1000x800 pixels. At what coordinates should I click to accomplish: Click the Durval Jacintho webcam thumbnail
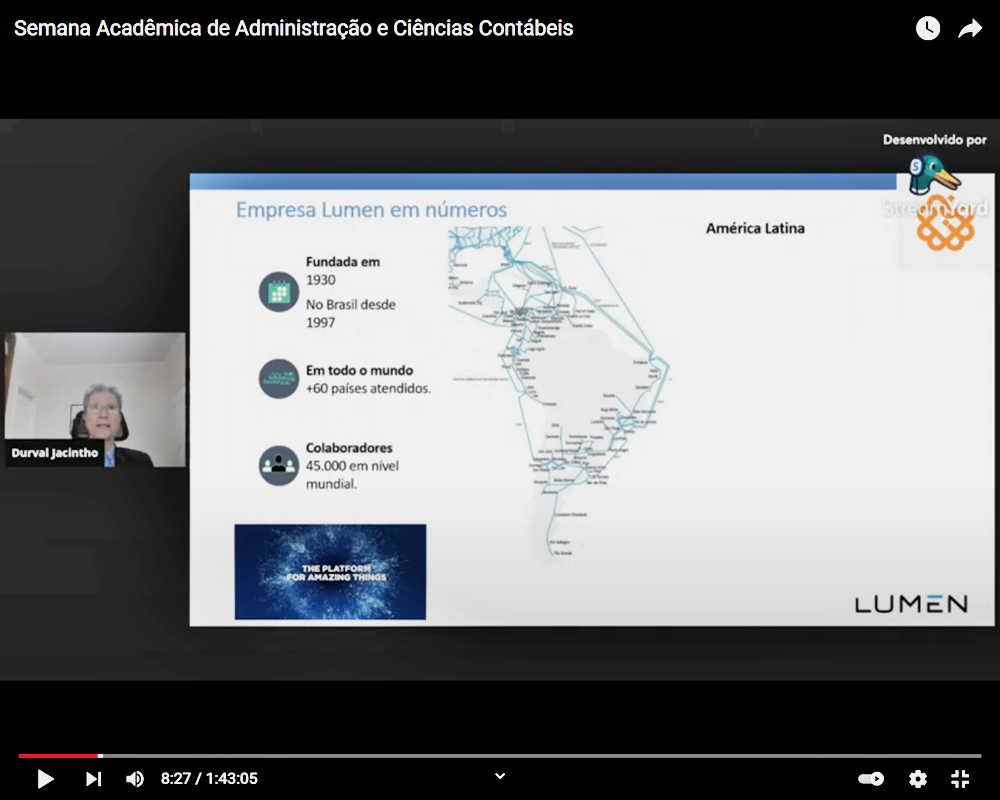[95, 399]
